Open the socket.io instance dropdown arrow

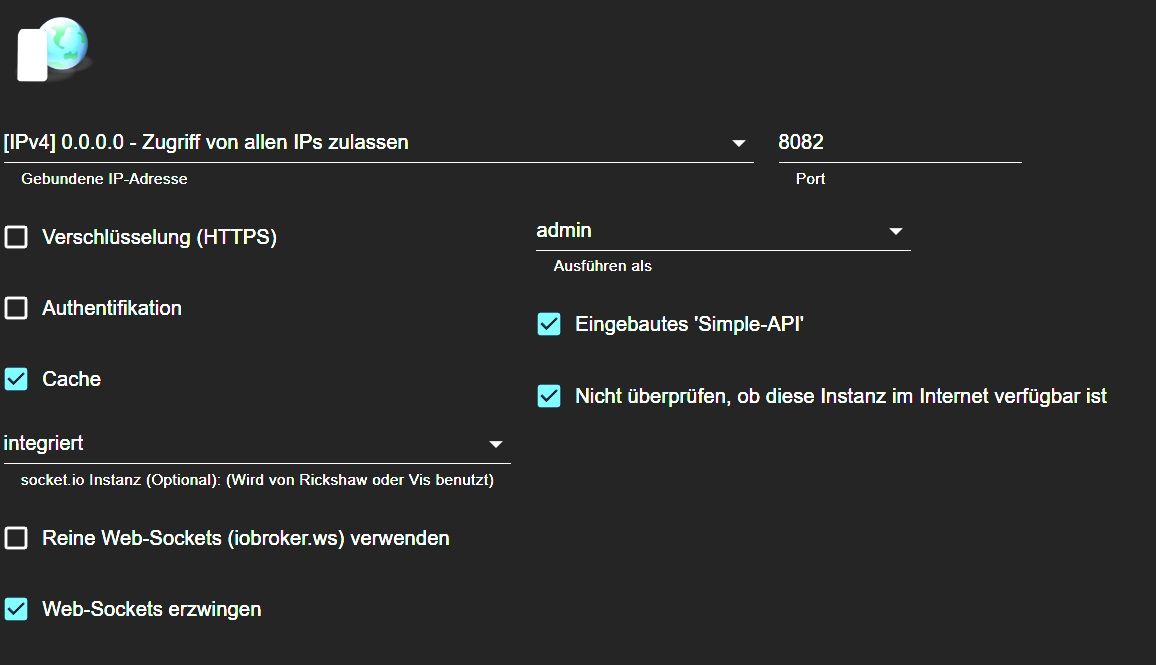pyautogui.click(x=495, y=444)
